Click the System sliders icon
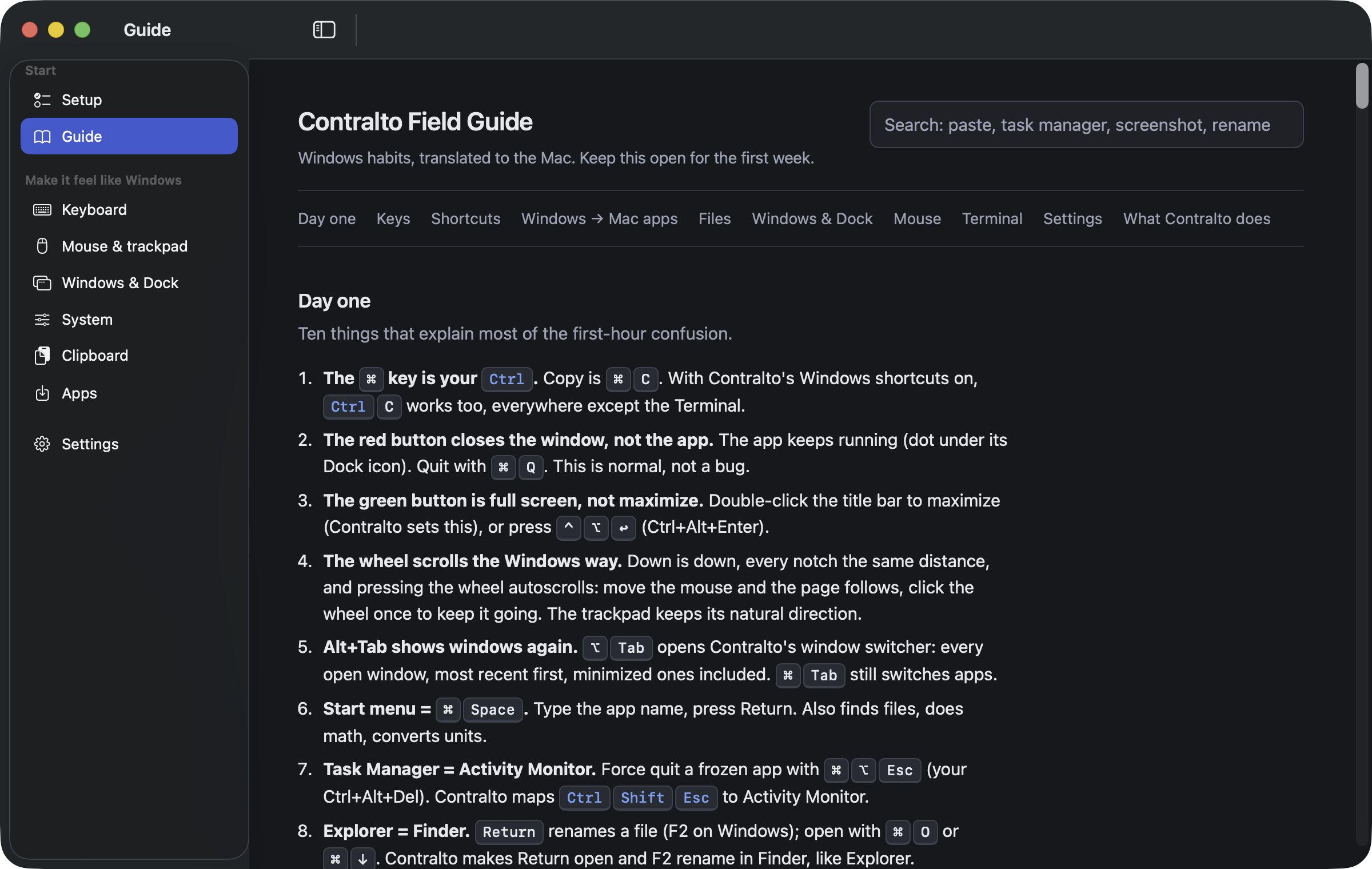This screenshot has width=1372, height=869. (42, 320)
